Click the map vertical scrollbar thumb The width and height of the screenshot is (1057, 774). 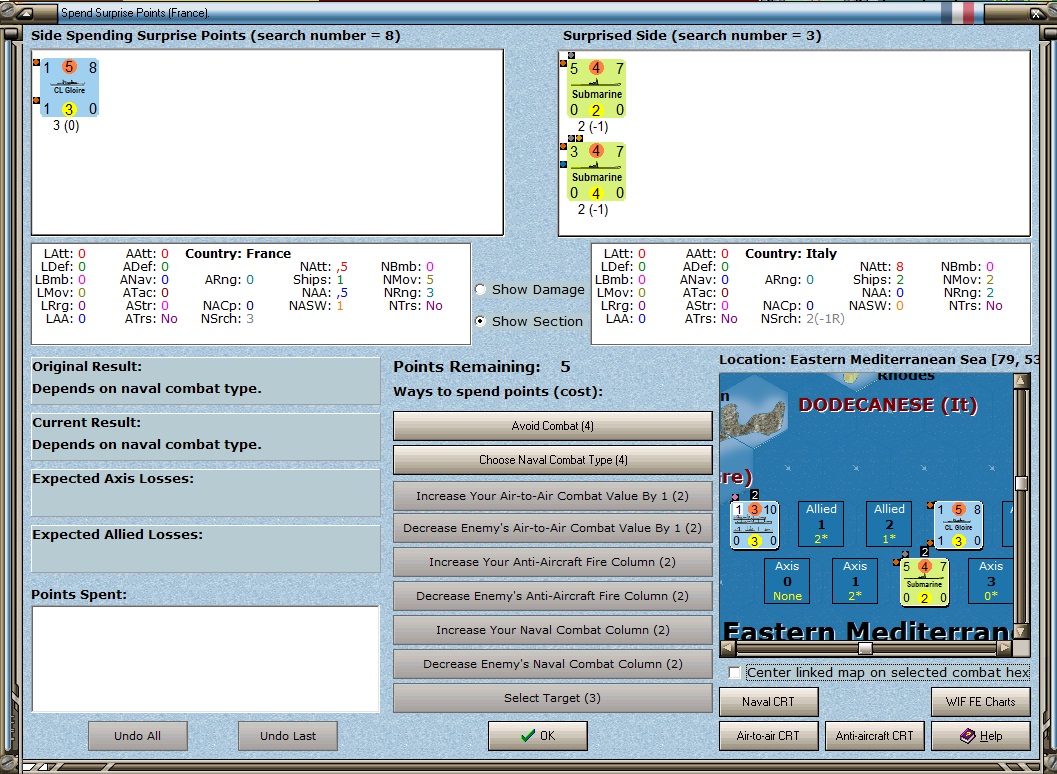coord(1021,483)
